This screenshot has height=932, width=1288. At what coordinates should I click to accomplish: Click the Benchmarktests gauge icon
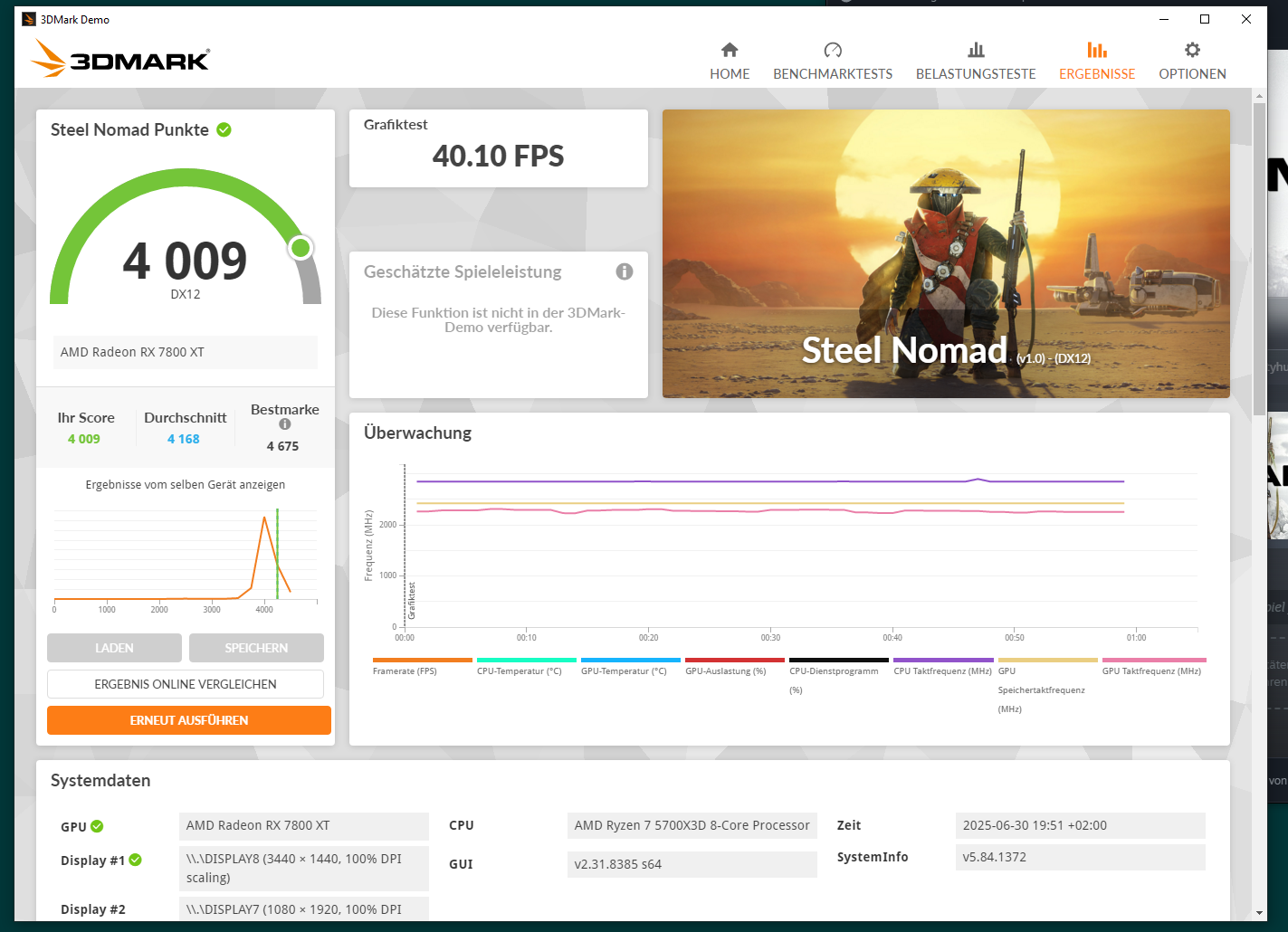[833, 50]
